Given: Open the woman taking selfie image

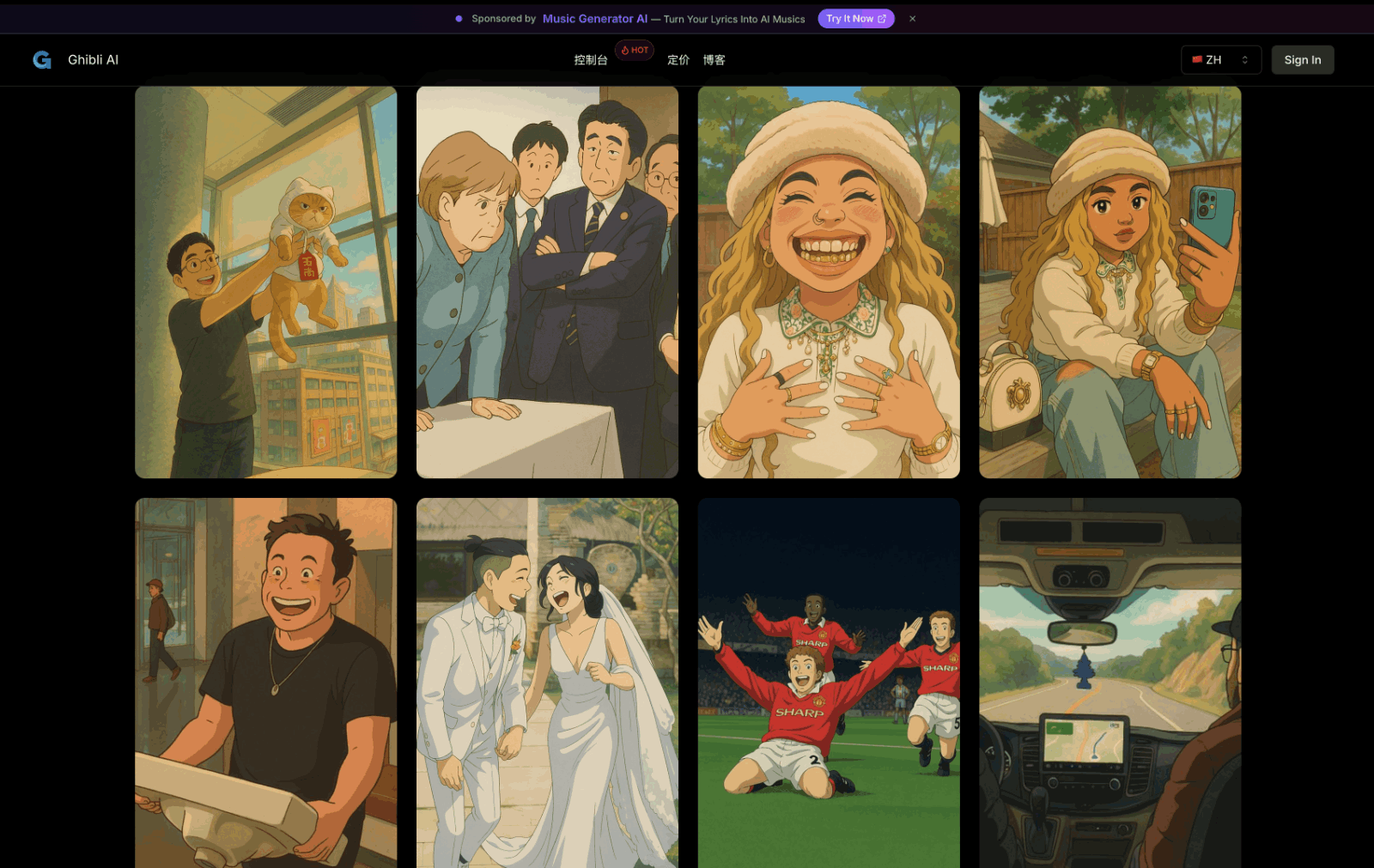Looking at the screenshot, I should click(1110, 282).
